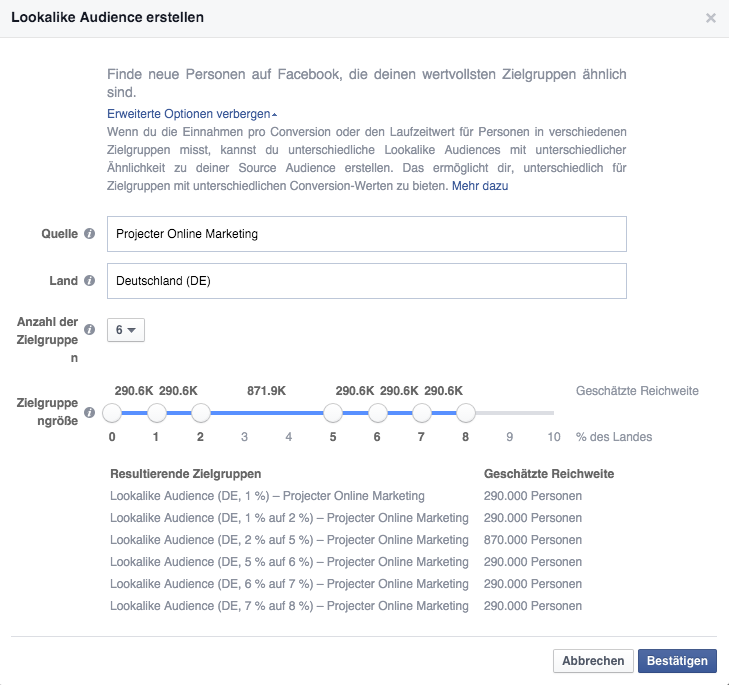Open the Mehr dazu link
Image resolution: width=729 pixels, height=685 pixels.
480,186
